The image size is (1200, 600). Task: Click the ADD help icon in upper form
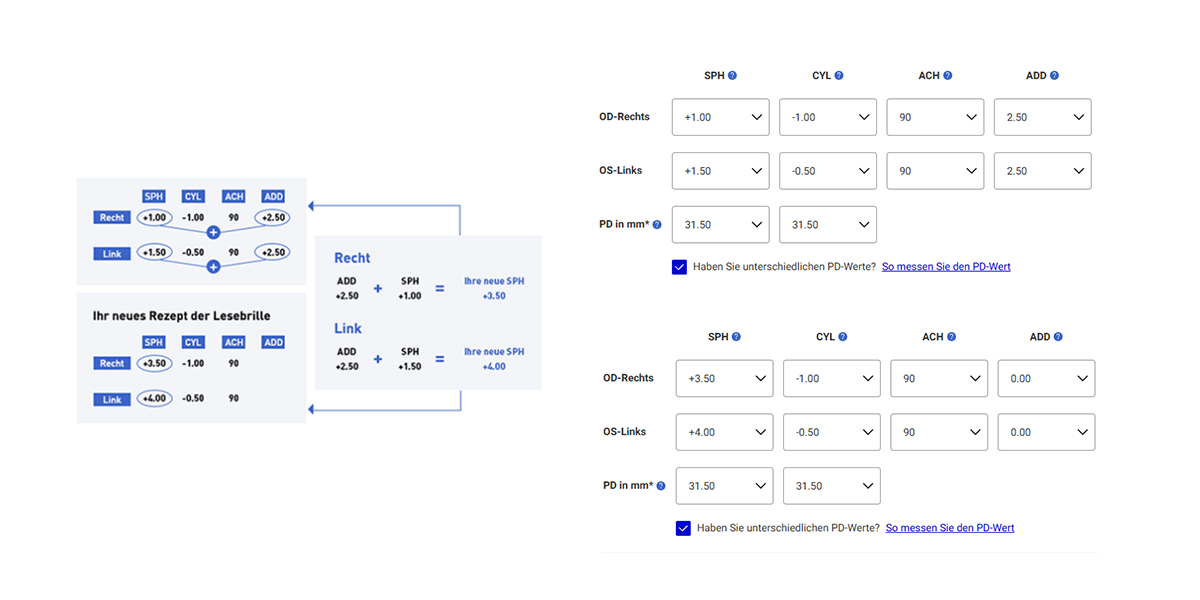pos(1054,76)
